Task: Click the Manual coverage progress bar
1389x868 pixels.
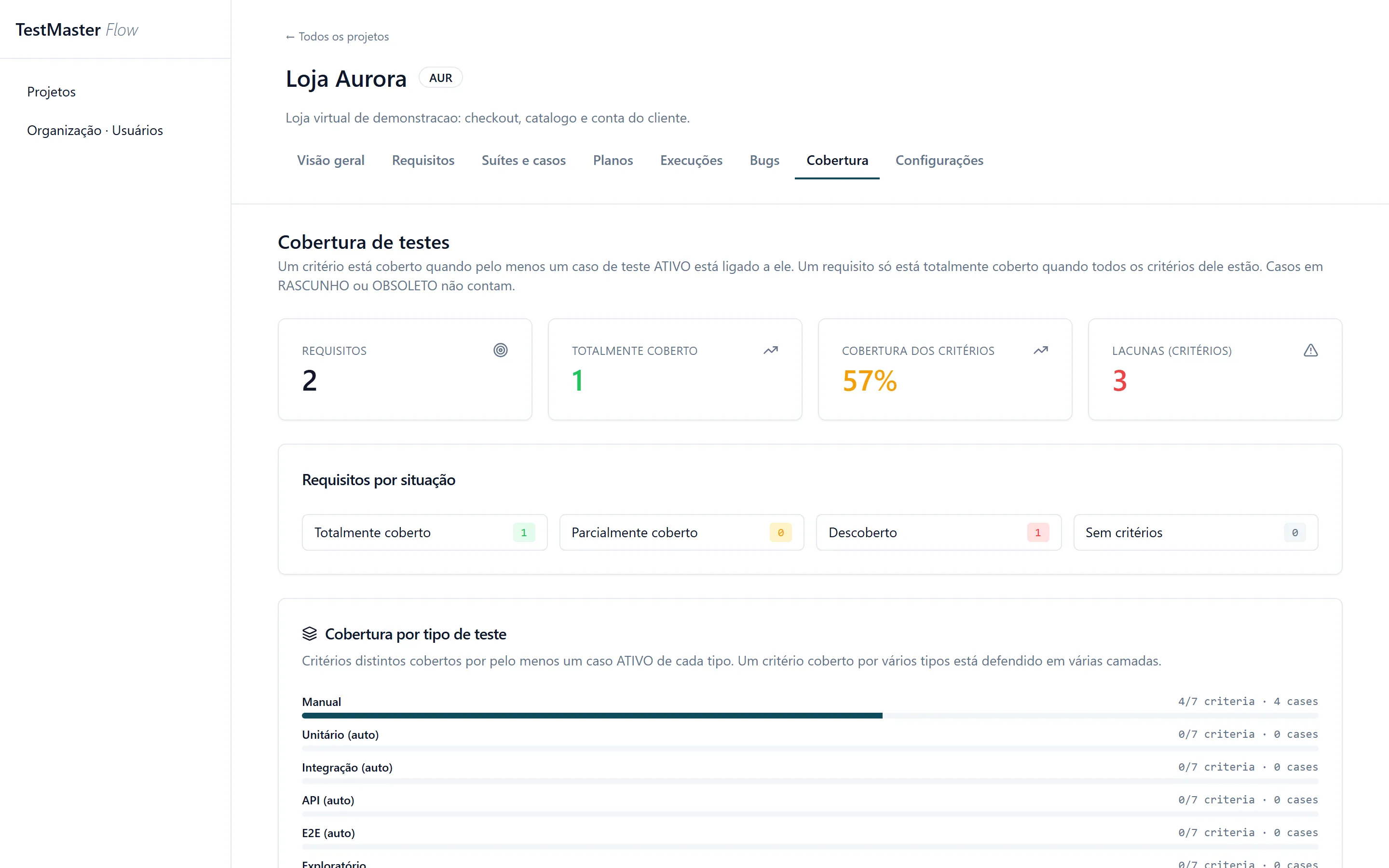Action: [x=810, y=716]
